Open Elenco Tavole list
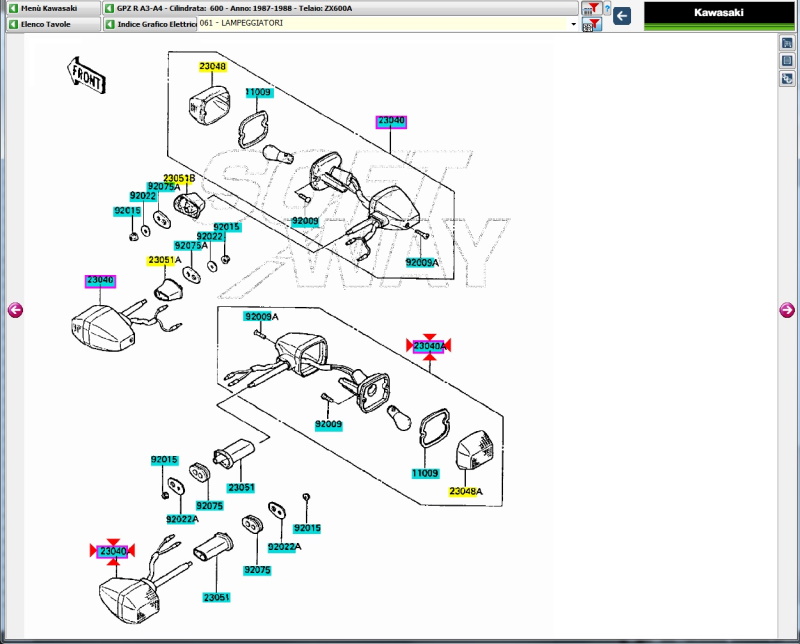This screenshot has height=644, width=800. coord(50,24)
